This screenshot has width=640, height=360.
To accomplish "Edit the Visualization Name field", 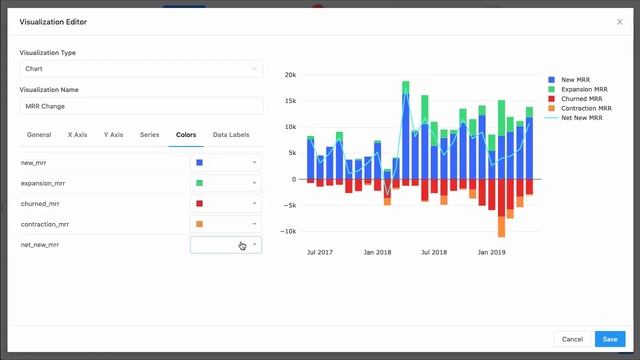I will [141, 106].
